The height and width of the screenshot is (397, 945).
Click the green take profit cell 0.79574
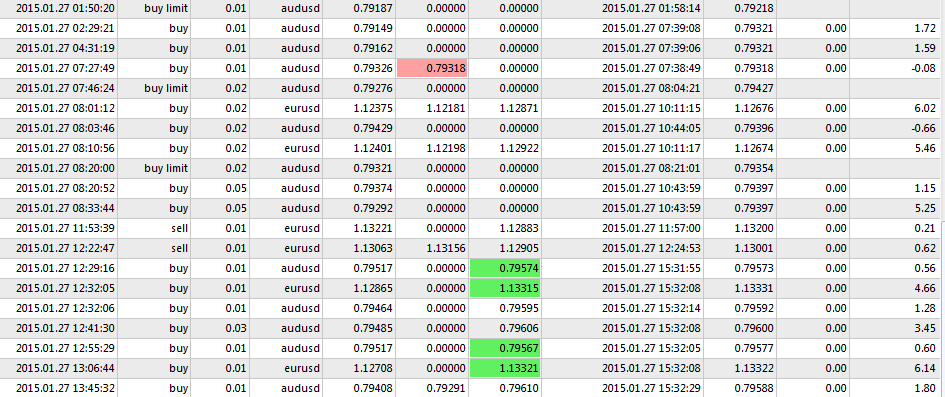pyautogui.click(x=504, y=268)
